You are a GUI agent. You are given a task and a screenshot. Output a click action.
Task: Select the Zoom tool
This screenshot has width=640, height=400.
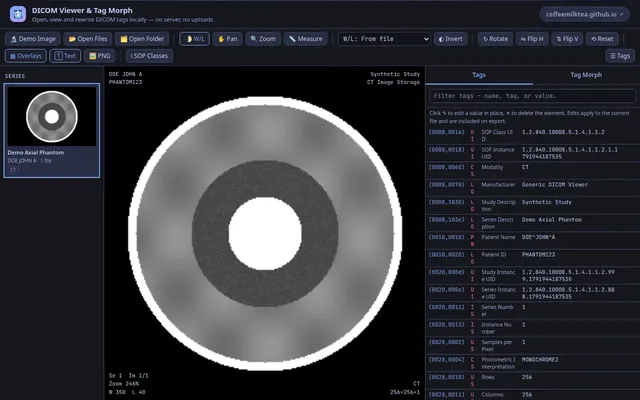[x=263, y=39]
